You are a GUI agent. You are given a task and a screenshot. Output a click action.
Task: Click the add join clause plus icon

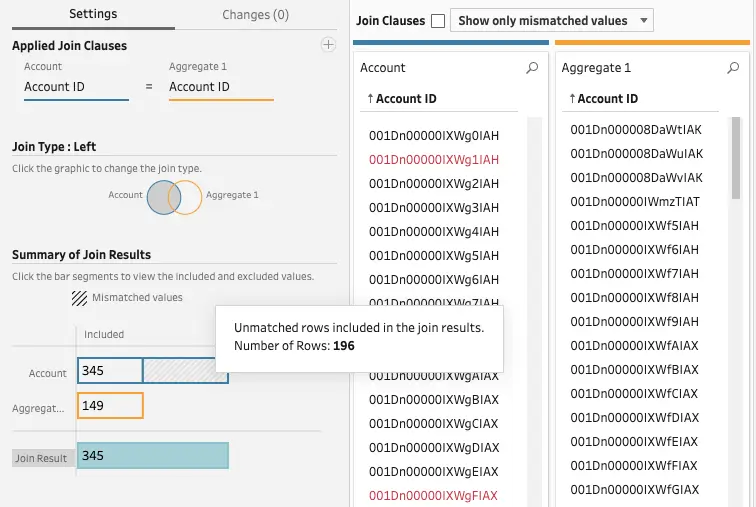pyautogui.click(x=327, y=45)
